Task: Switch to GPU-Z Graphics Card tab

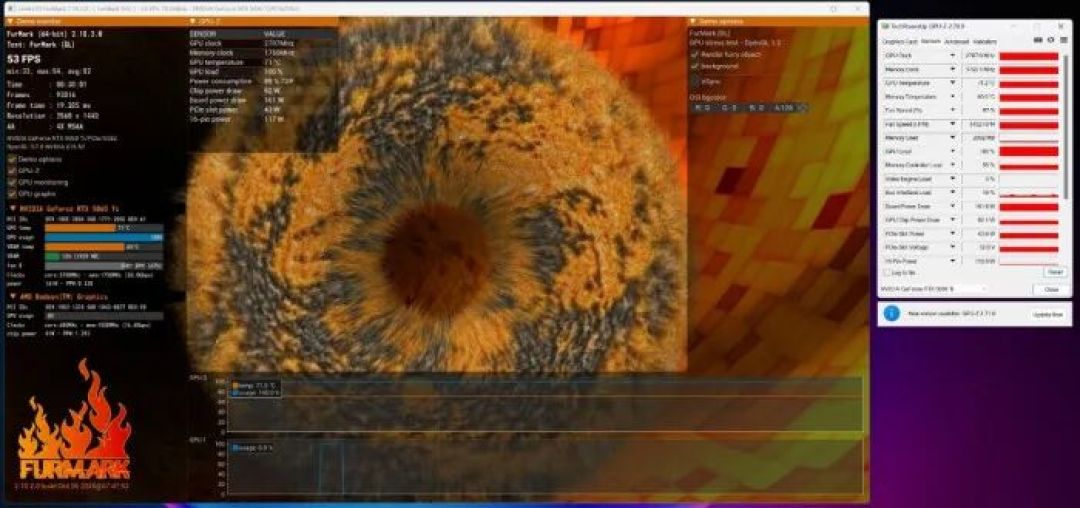Action: tap(900, 42)
